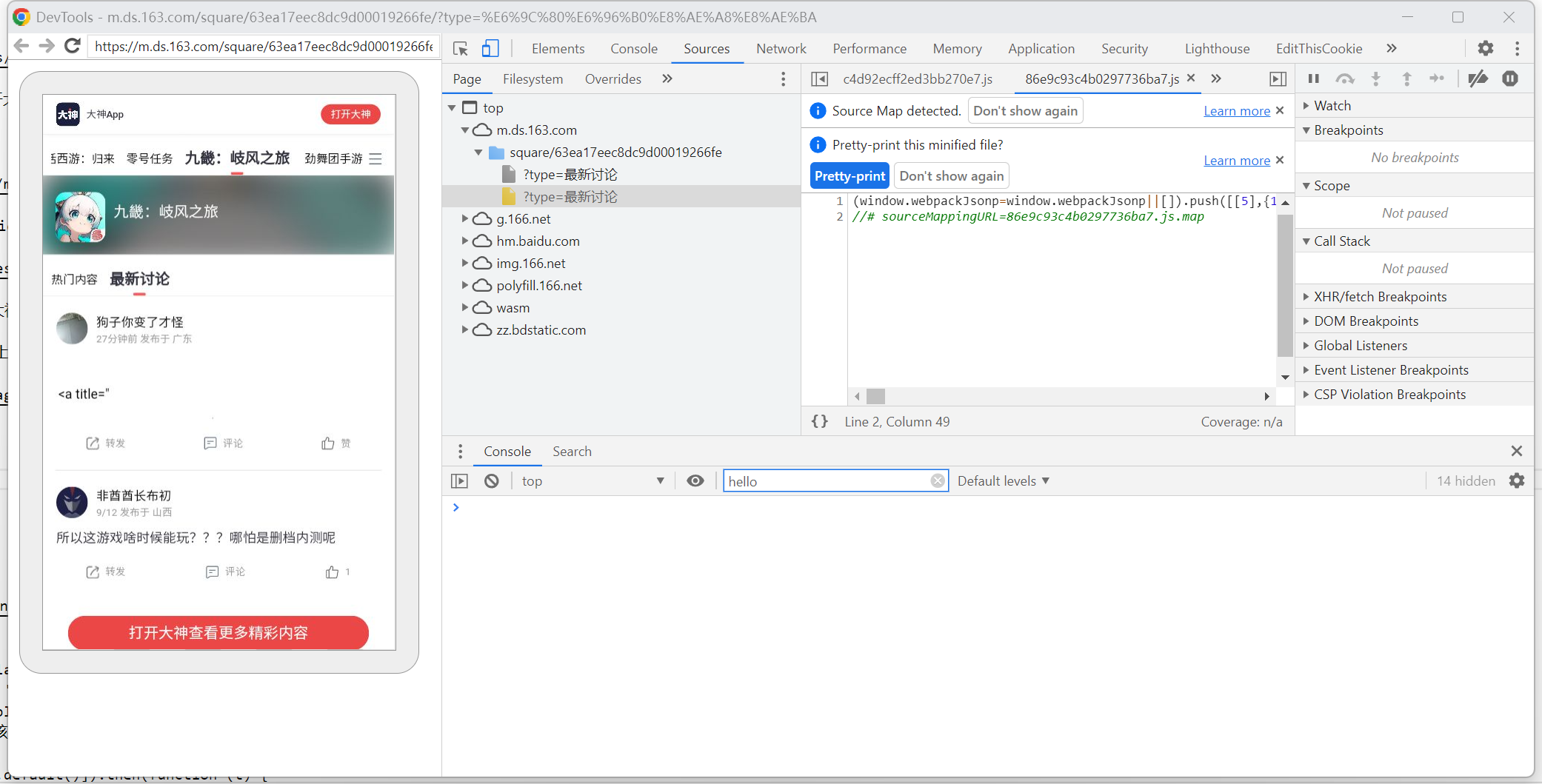
Task: Open console settings gear
Action: (1517, 481)
